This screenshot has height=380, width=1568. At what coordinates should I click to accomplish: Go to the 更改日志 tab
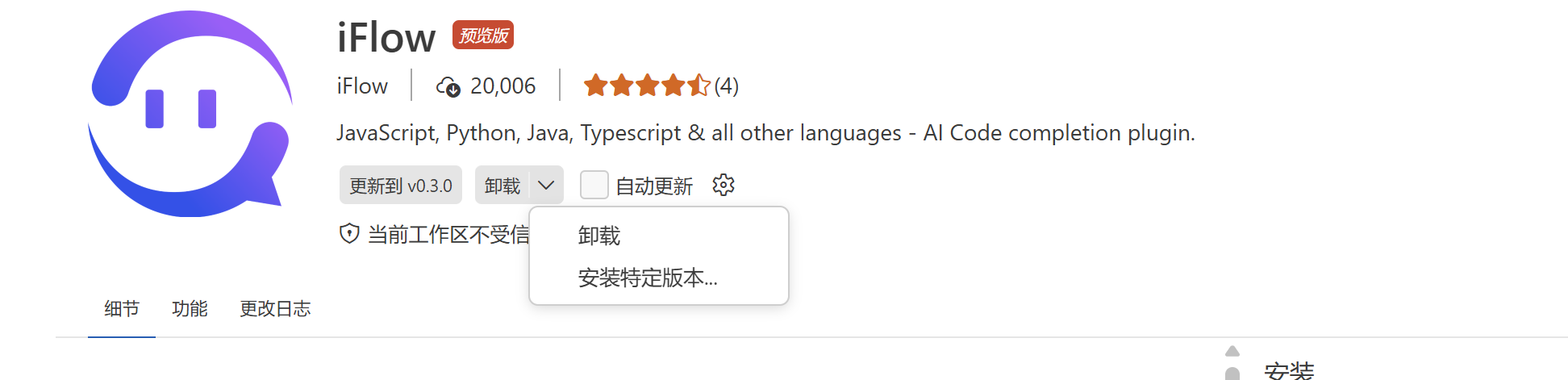pos(275,309)
